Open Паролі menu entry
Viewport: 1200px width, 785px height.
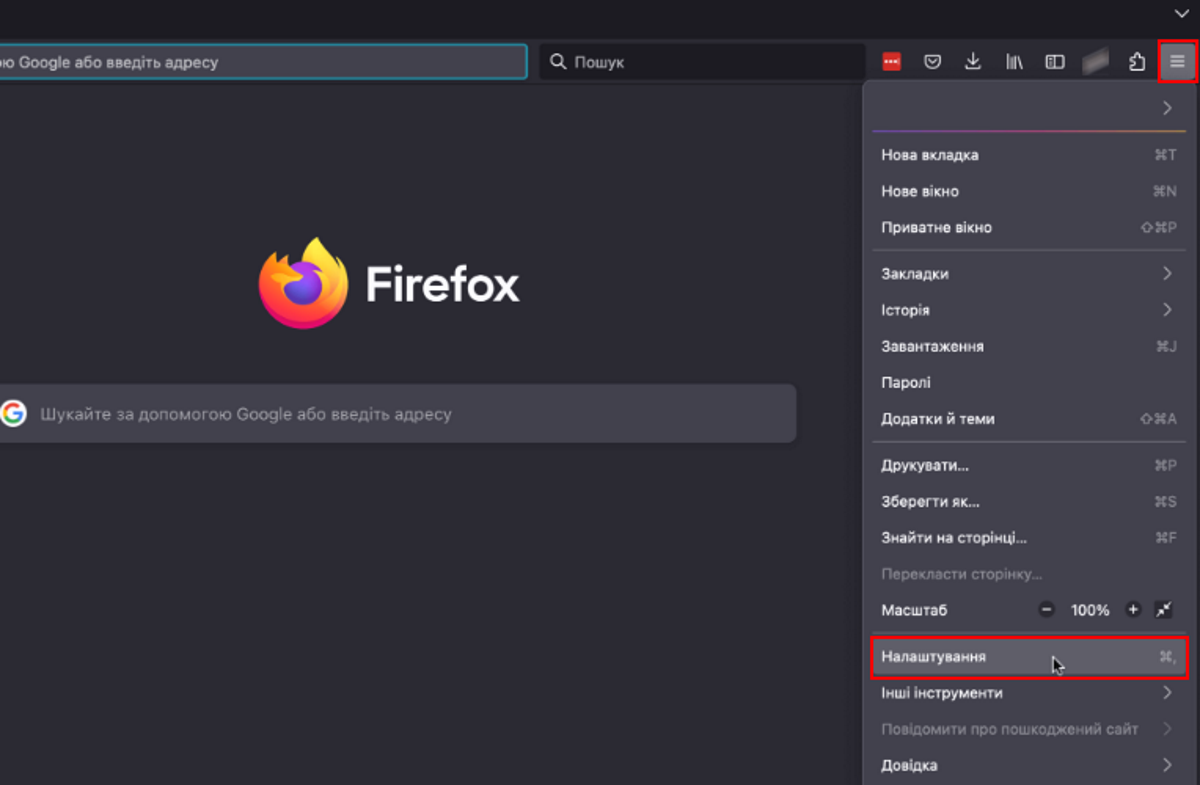pos(1029,382)
